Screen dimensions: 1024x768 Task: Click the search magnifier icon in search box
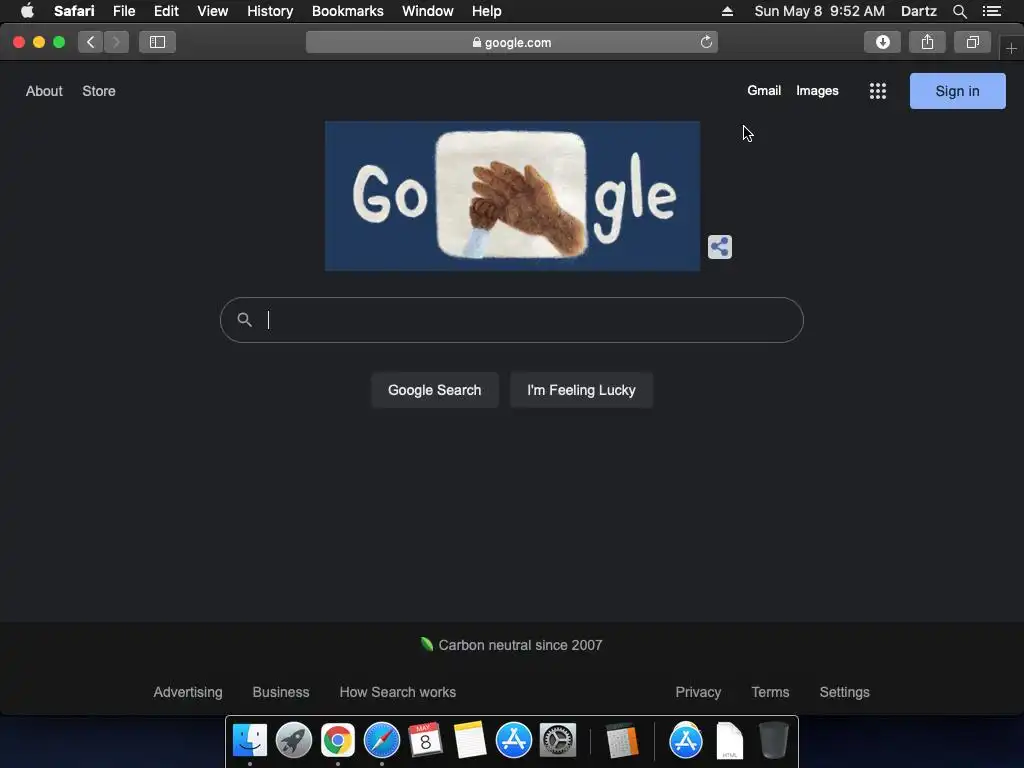[x=244, y=319]
